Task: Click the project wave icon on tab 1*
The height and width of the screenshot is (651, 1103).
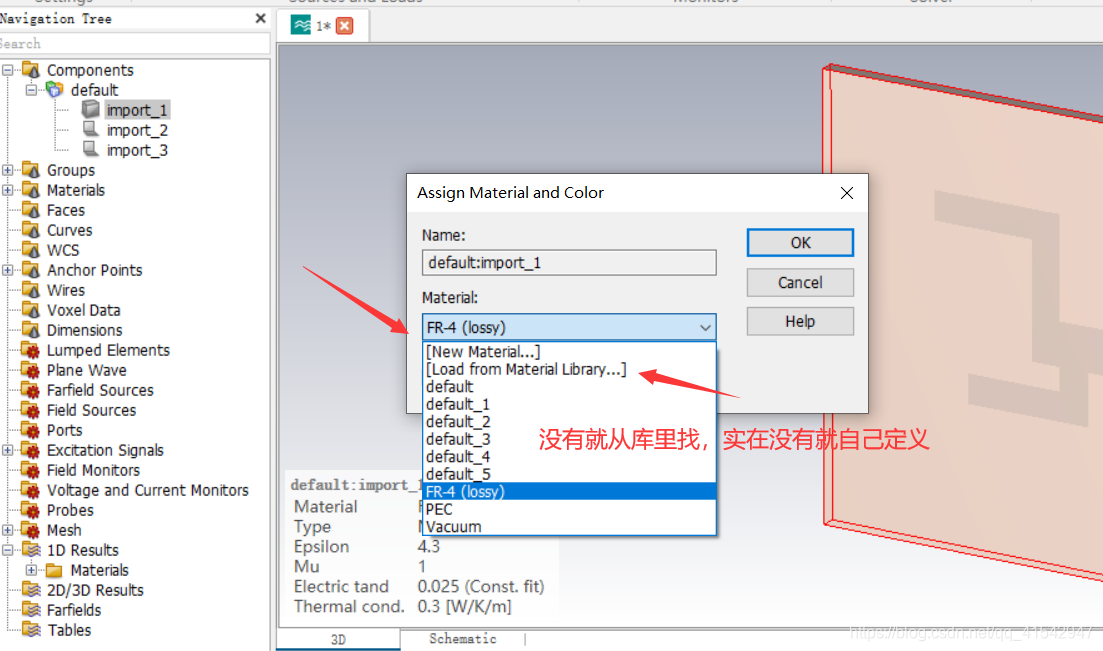Action: tap(301, 25)
